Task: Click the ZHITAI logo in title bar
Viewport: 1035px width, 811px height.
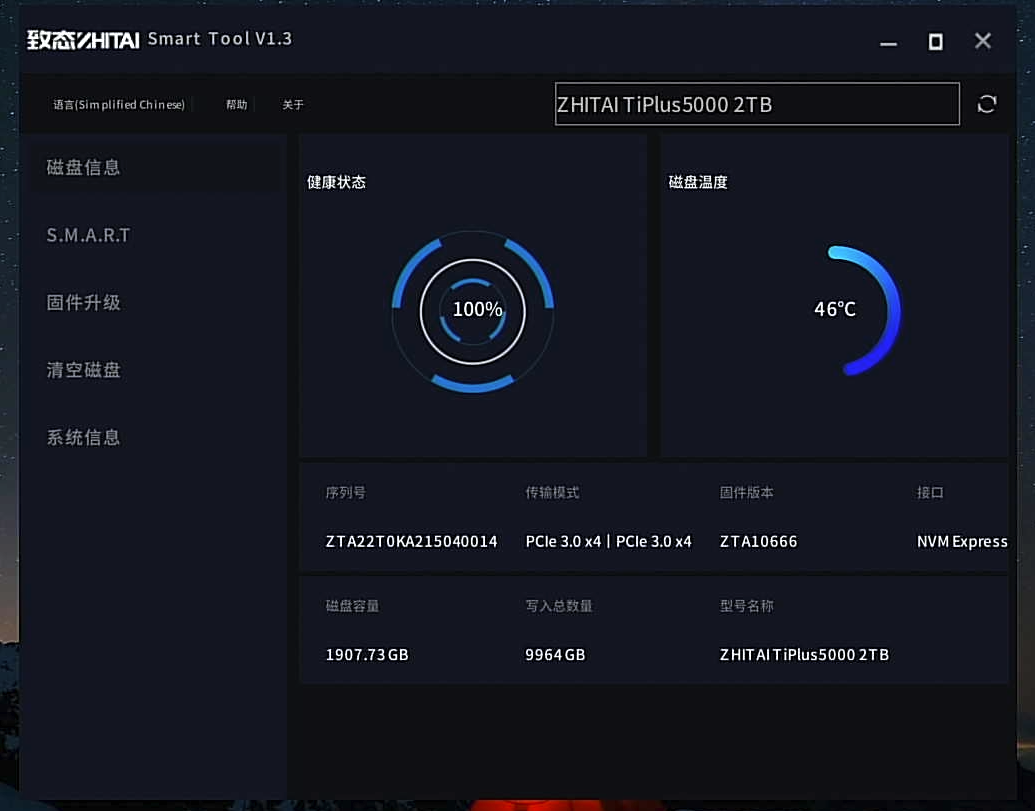Action: pos(83,40)
